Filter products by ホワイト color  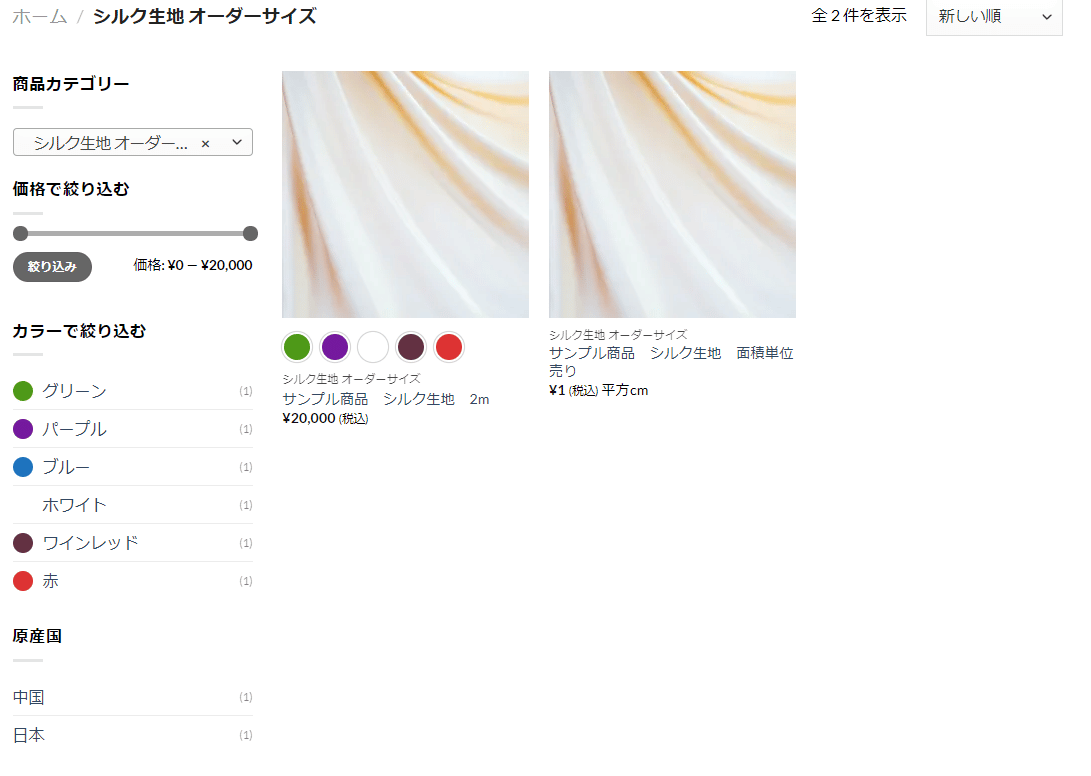tap(74, 505)
